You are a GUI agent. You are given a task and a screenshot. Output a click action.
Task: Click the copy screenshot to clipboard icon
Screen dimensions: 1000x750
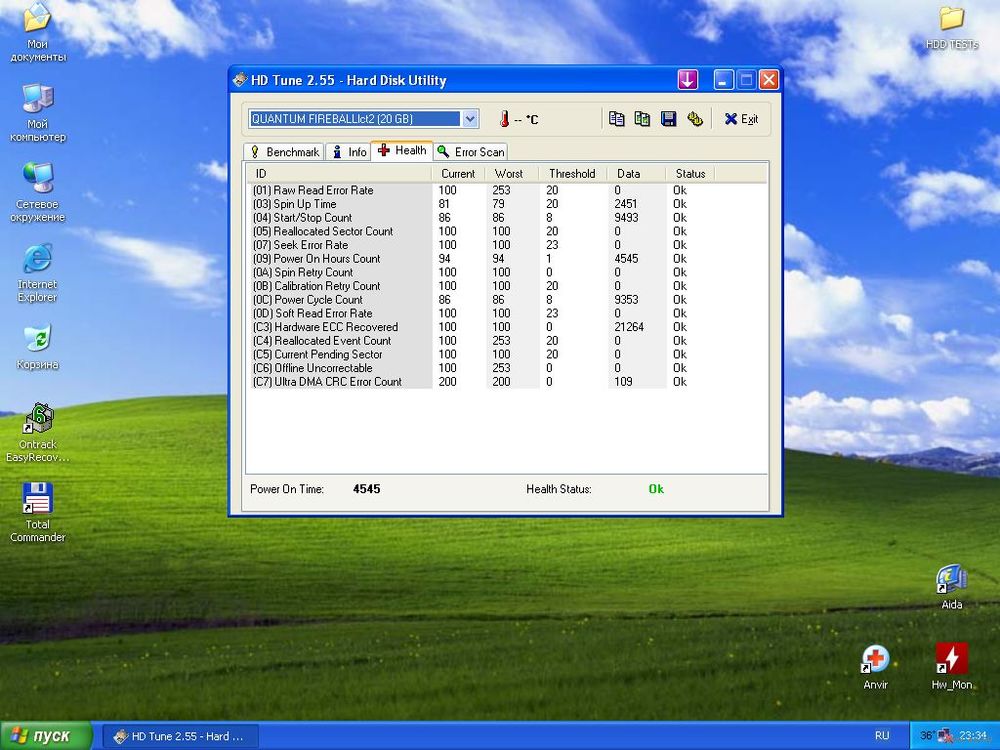[642, 119]
